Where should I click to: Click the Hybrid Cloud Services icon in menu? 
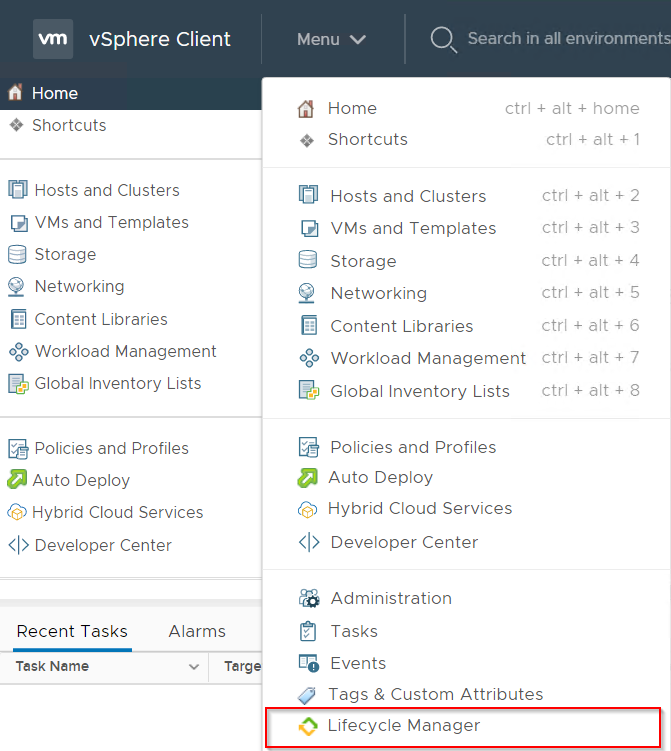pos(308,509)
